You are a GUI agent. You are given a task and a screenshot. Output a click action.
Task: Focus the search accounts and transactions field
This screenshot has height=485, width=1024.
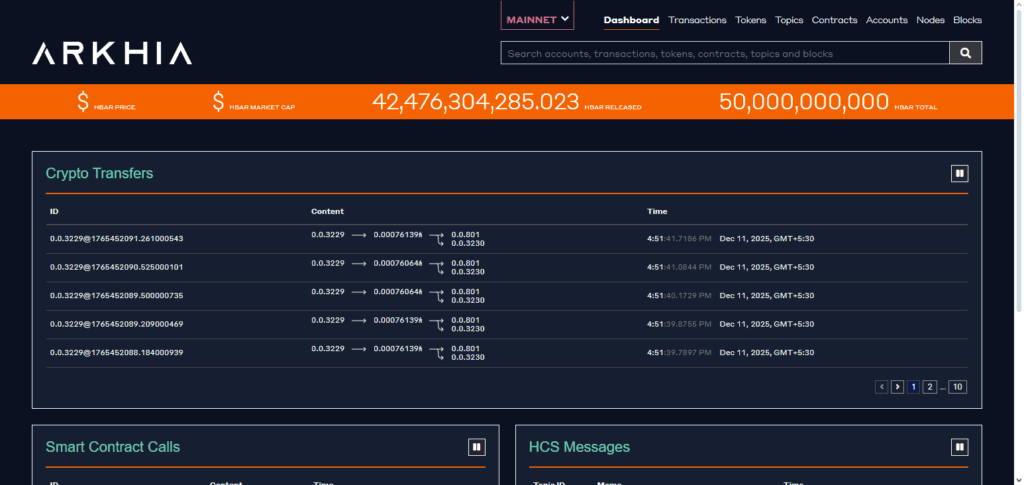(x=725, y=54)
